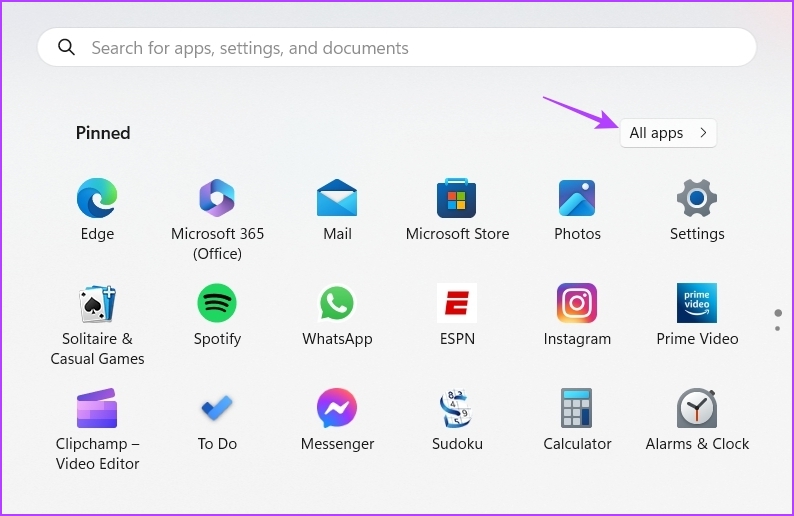Launch Microsoft 365 (Office)

pyautogui.click(x=217, y=199)
